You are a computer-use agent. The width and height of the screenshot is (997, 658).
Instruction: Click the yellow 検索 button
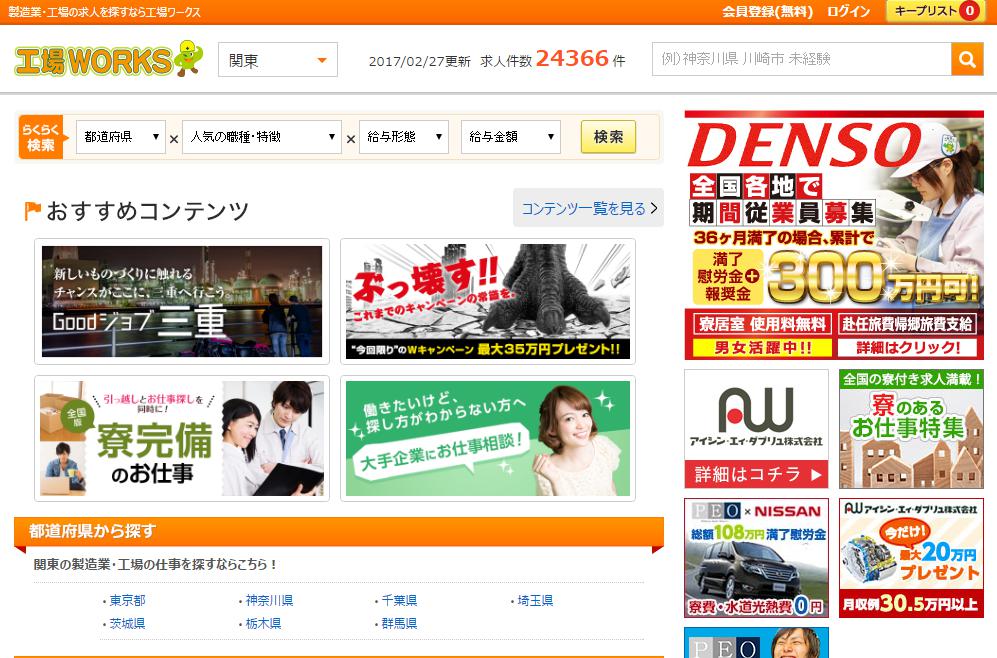[609, 137]
